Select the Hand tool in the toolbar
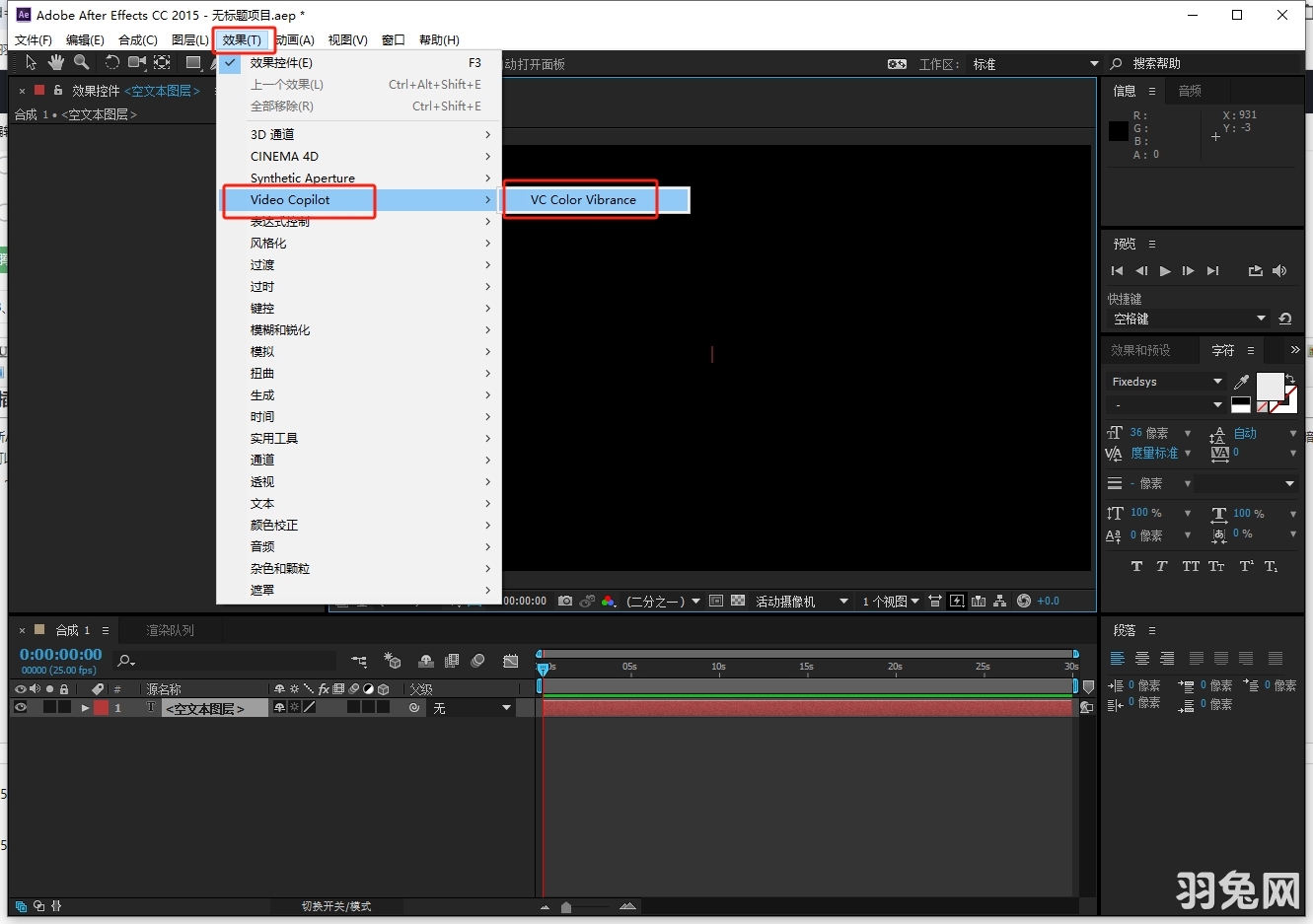1313x924 pixels. (x=56, y=62)
